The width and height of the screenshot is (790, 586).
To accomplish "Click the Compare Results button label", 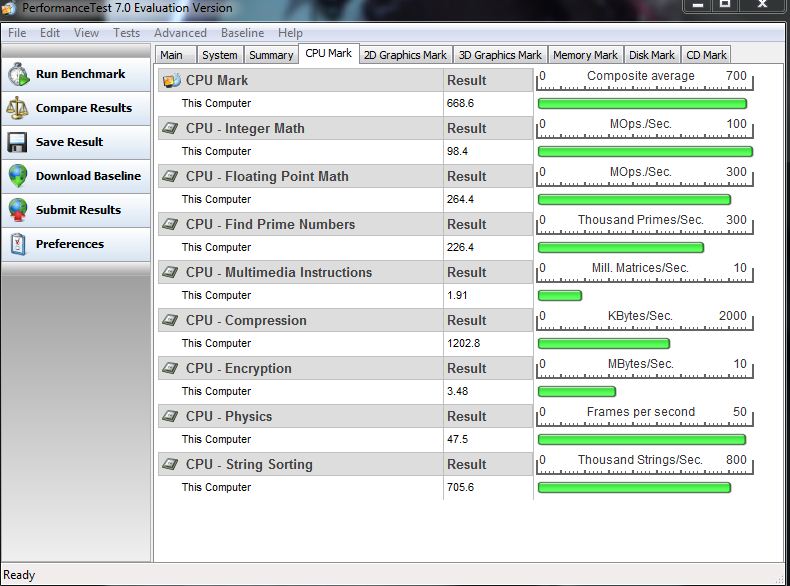I will [84, 108].
